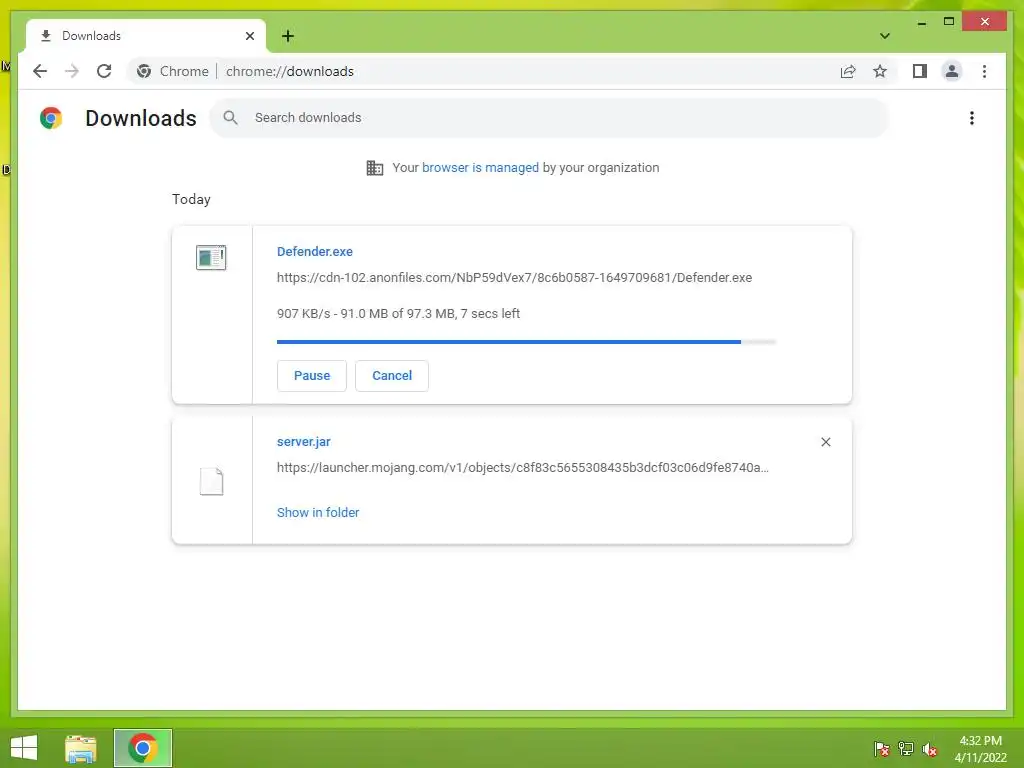Click the search magnifier icon

coord(230,118)
